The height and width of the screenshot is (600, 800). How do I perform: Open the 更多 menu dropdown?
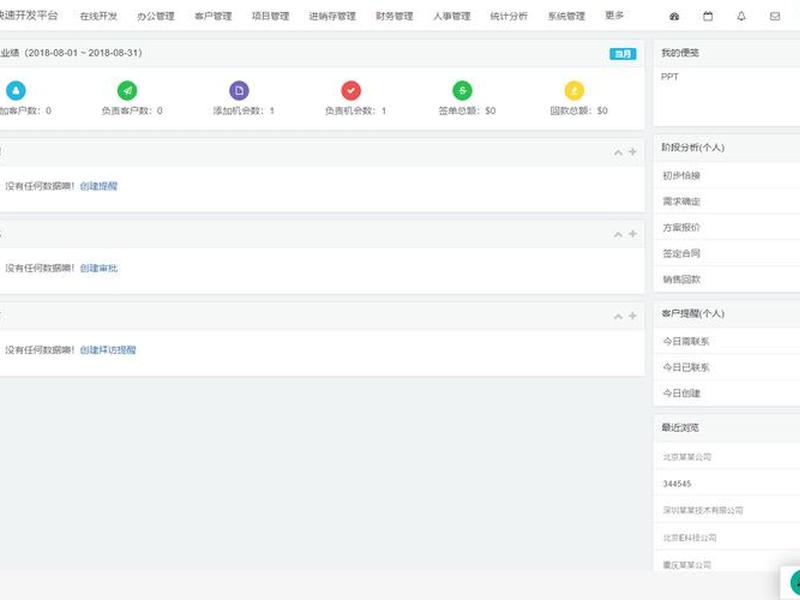pyautogui.click(x=614, y=16)
